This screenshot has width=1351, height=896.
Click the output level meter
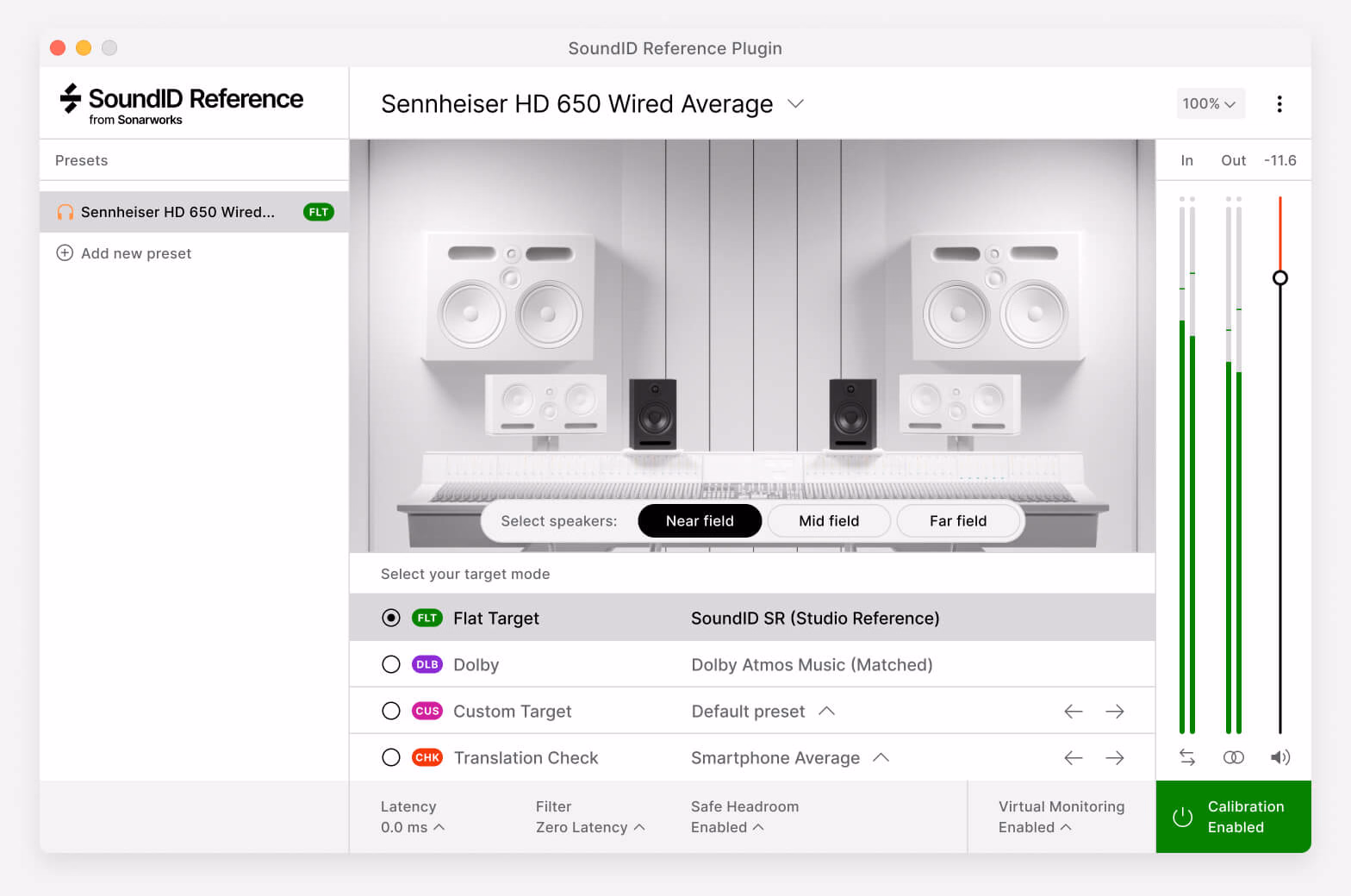[x=1234, y=465]
